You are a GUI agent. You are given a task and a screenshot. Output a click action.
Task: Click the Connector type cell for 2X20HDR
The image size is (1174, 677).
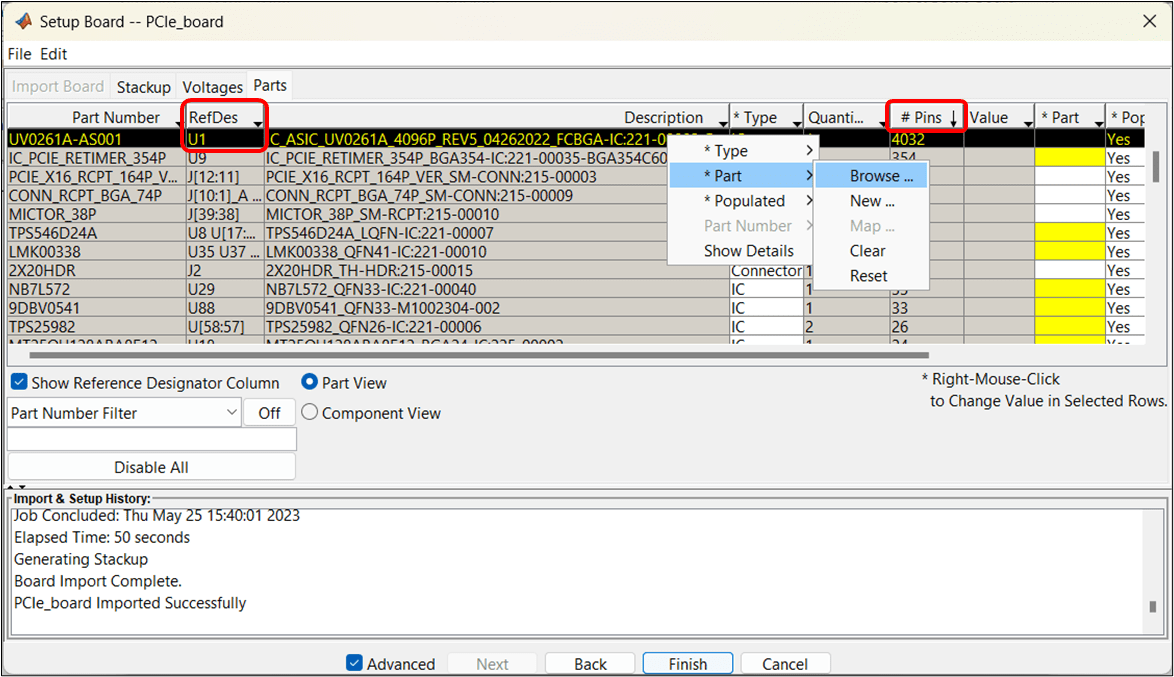coord(766,270)
